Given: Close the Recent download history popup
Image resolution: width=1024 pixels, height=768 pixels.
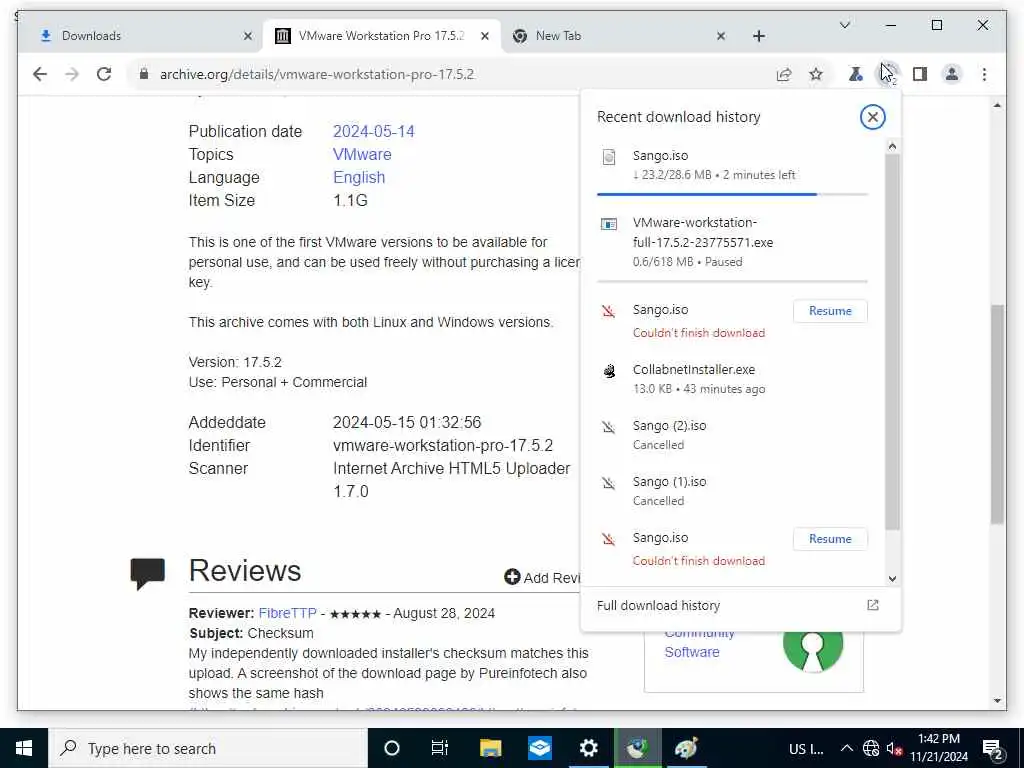Looking at the screenshot, I should coord(872,117).
